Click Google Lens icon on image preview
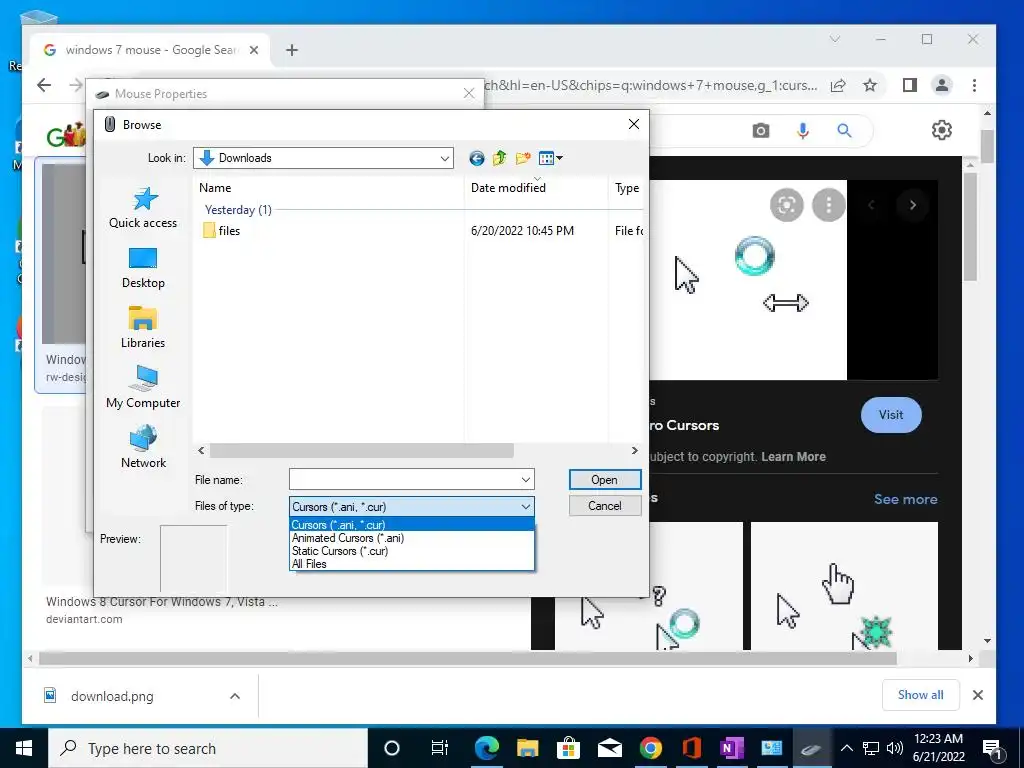Image resolution: width=1024 pixels, height=768 pixels. [787, 205]
